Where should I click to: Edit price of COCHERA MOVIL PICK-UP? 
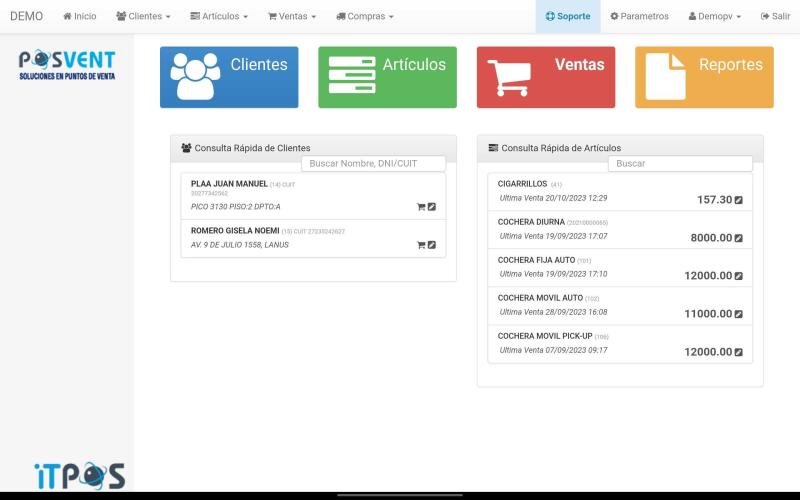(x=738, y=352)
